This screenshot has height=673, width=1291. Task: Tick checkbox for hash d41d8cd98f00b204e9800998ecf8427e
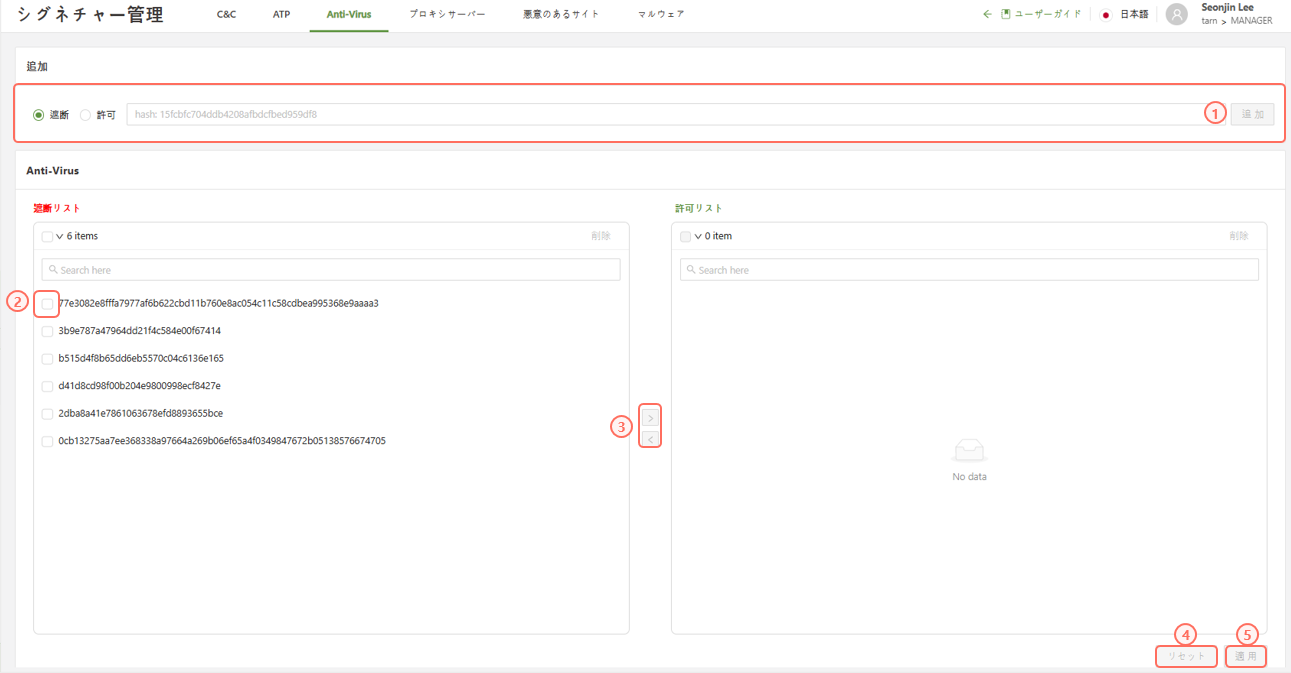coord(47,386)
